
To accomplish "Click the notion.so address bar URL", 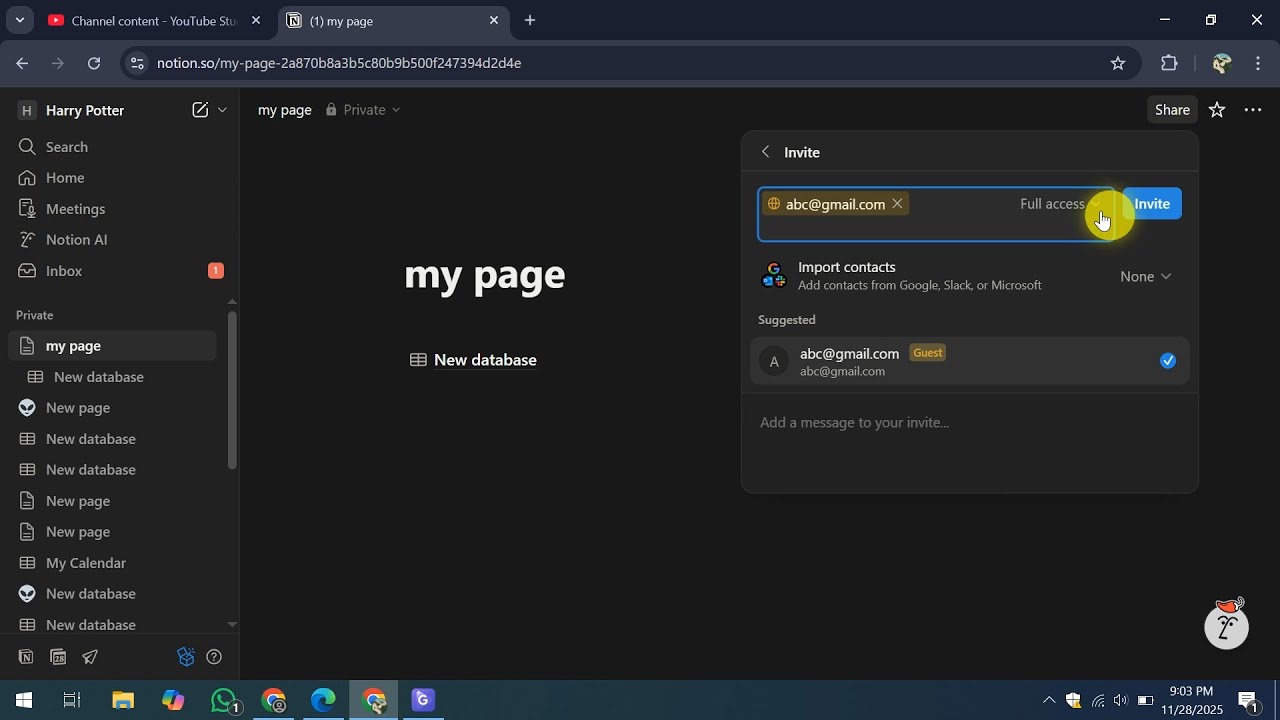I will (x=339, y=63).
